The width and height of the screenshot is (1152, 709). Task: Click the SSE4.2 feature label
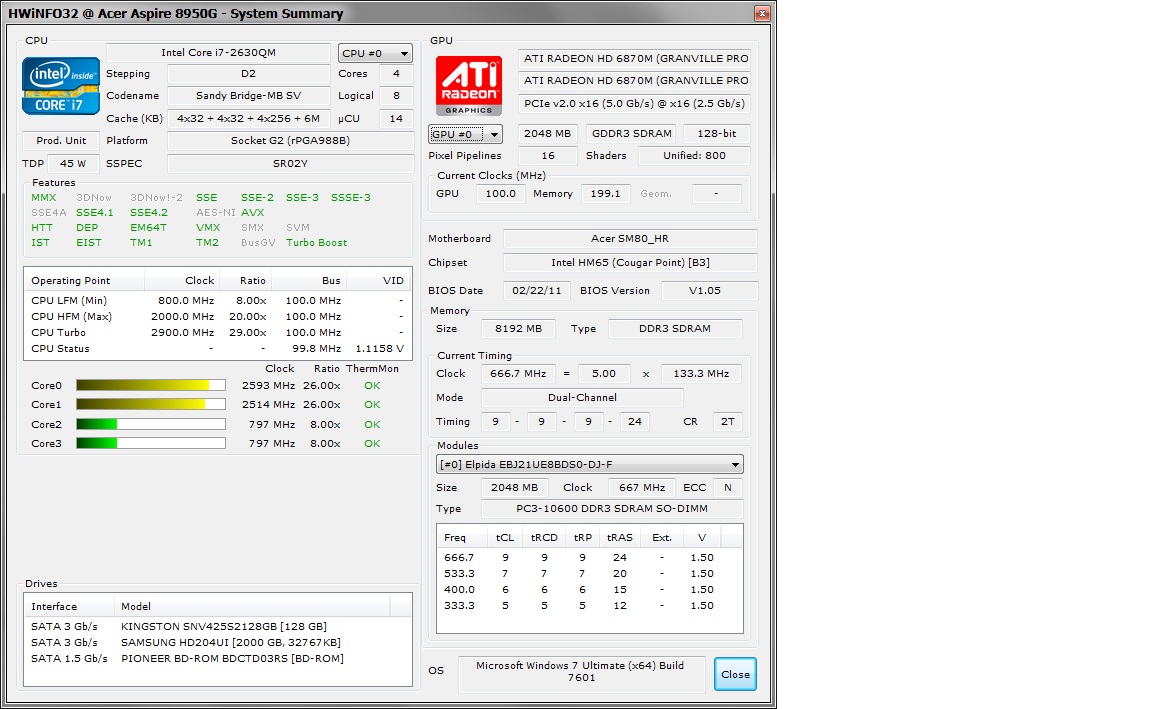click(148, 212)
